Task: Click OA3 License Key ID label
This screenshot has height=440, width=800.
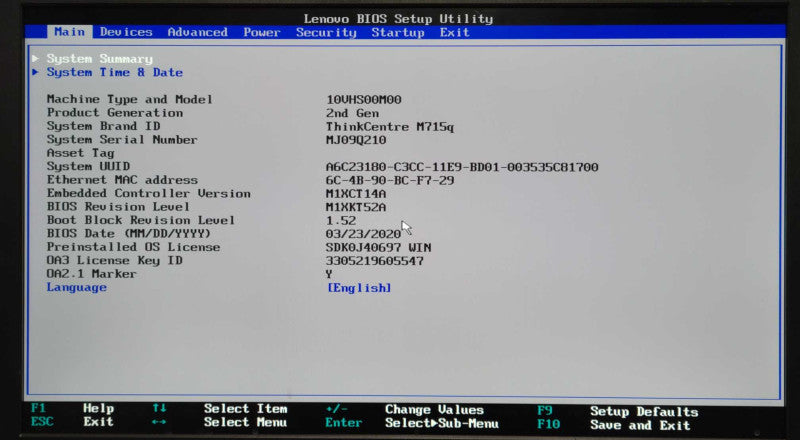Action: pyautogui.click(x=115, y=260)
